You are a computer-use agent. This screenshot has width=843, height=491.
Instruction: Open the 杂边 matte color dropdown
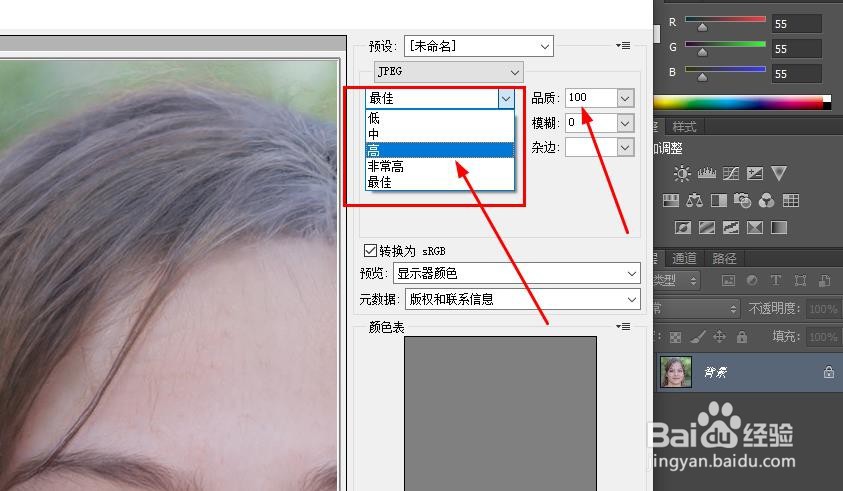(625, 147)
